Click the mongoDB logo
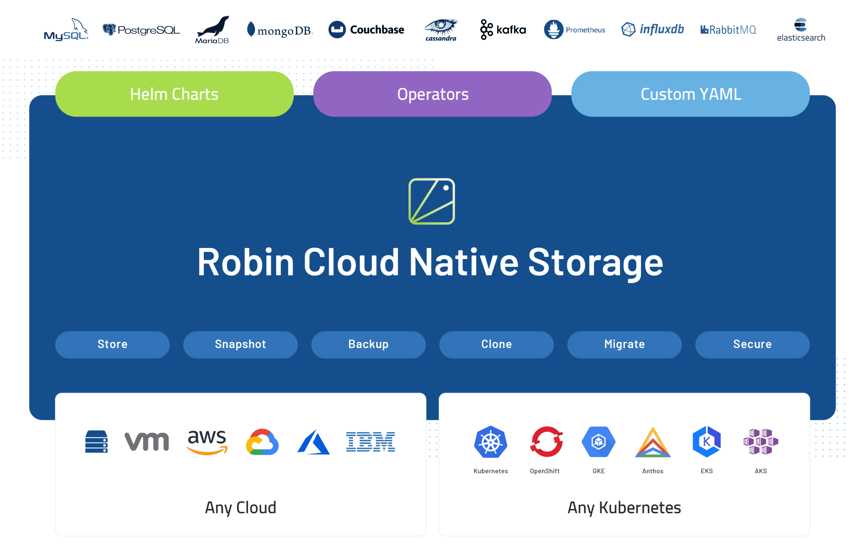This screenshot has height=546, width=850. (x=279, y=30)
